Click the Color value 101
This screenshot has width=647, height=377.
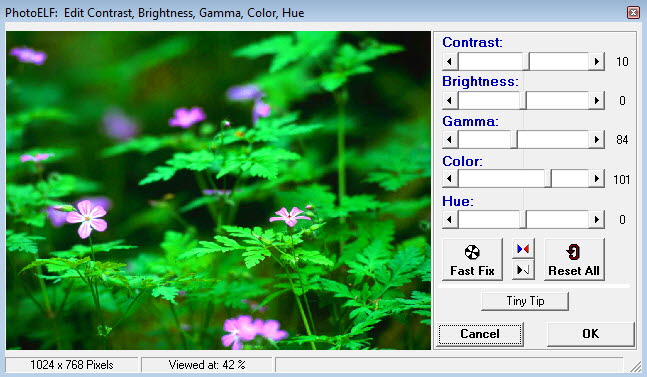point(621,179)
